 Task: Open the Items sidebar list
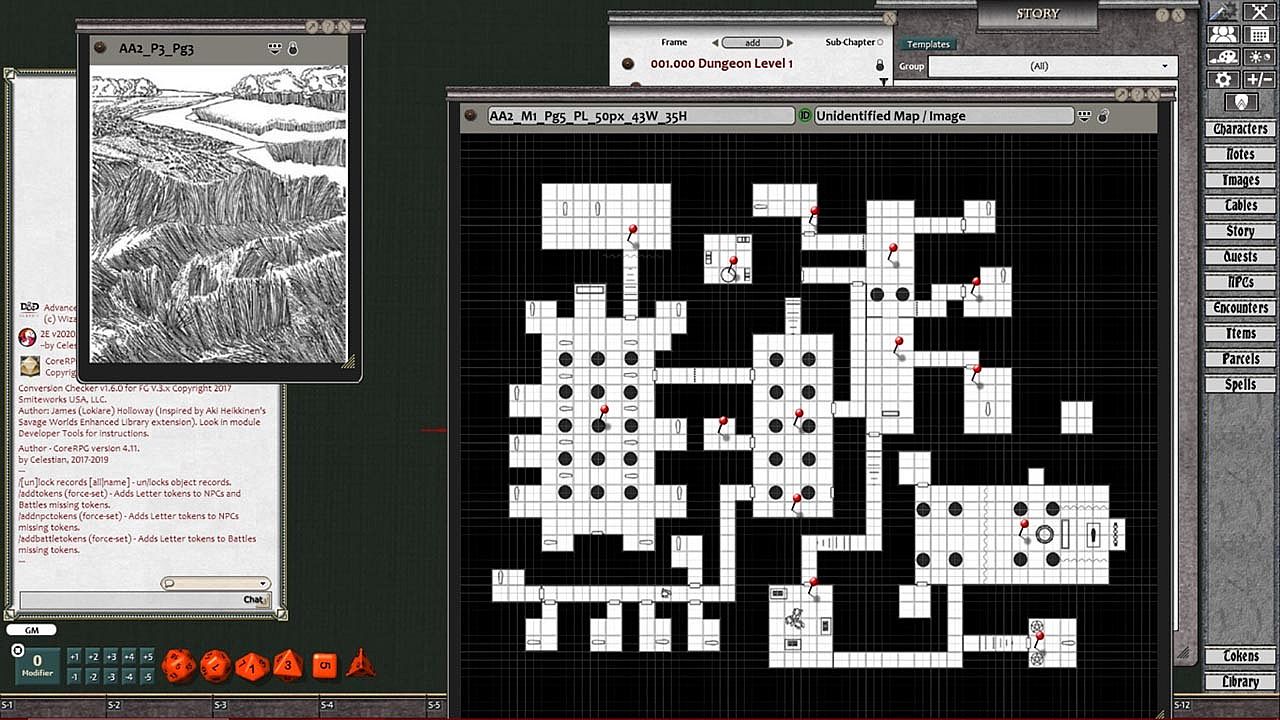(x=1240, y=333)
